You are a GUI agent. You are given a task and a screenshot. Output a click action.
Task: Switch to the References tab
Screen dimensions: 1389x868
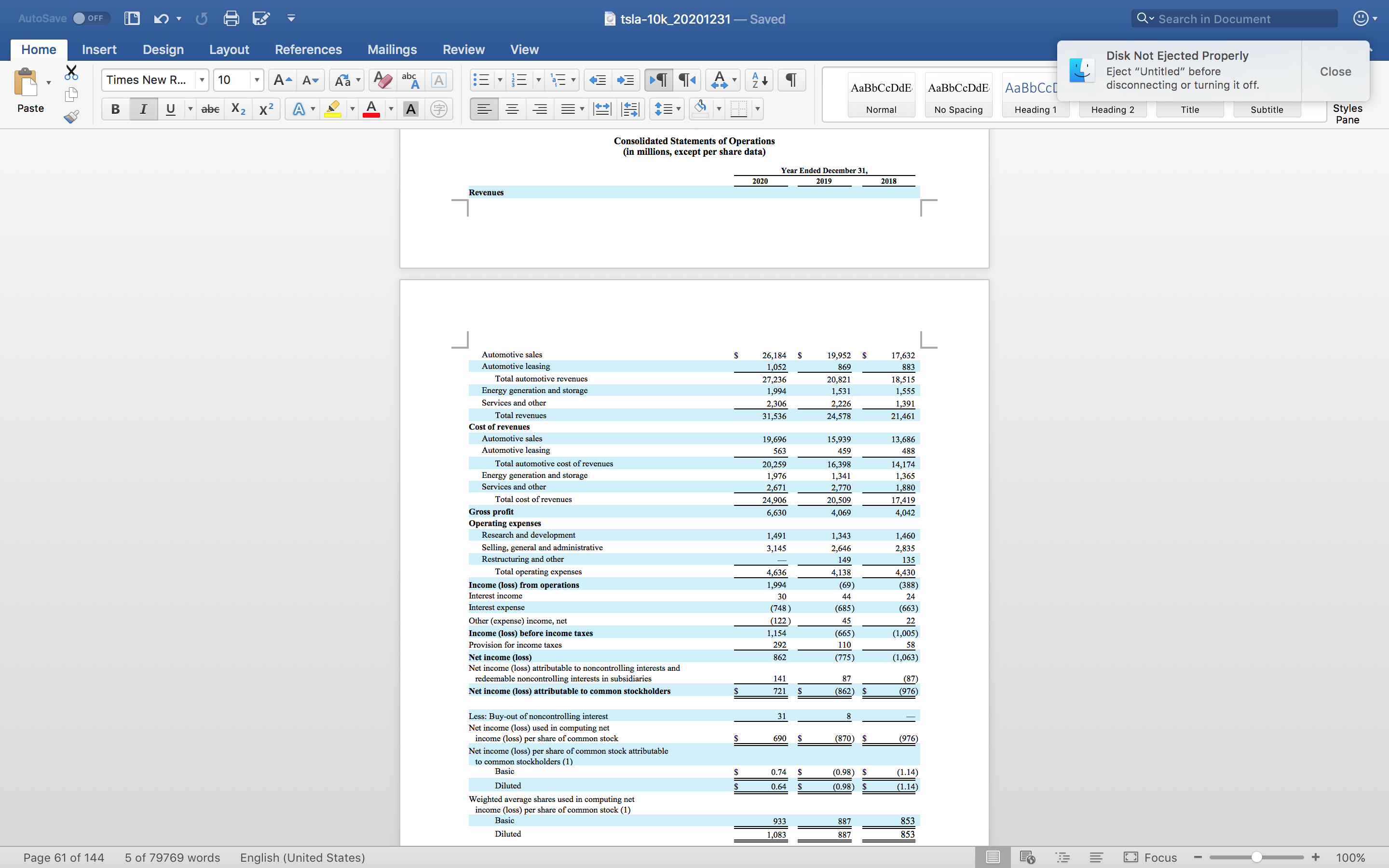[x=308, y=49]
